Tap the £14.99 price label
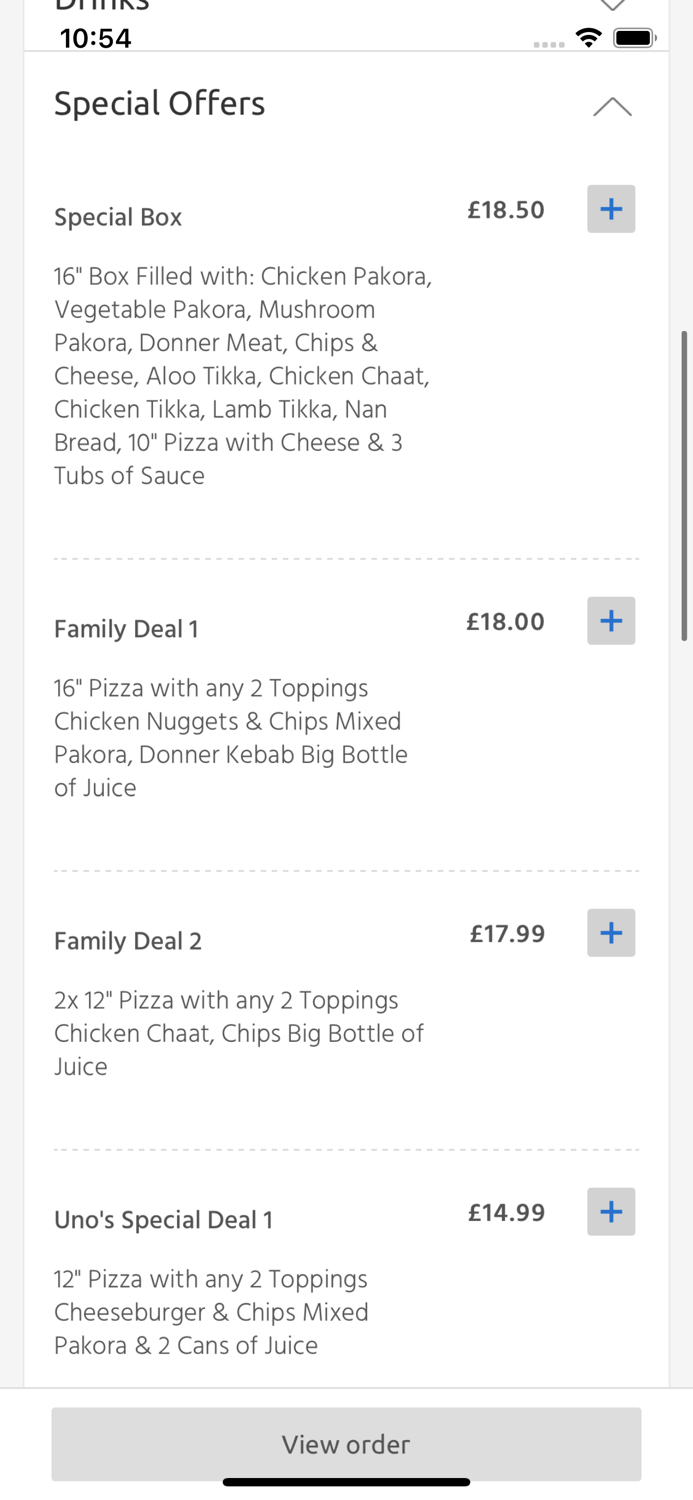The height and width of the screenshot is (1500, 693). (506, 1213)
